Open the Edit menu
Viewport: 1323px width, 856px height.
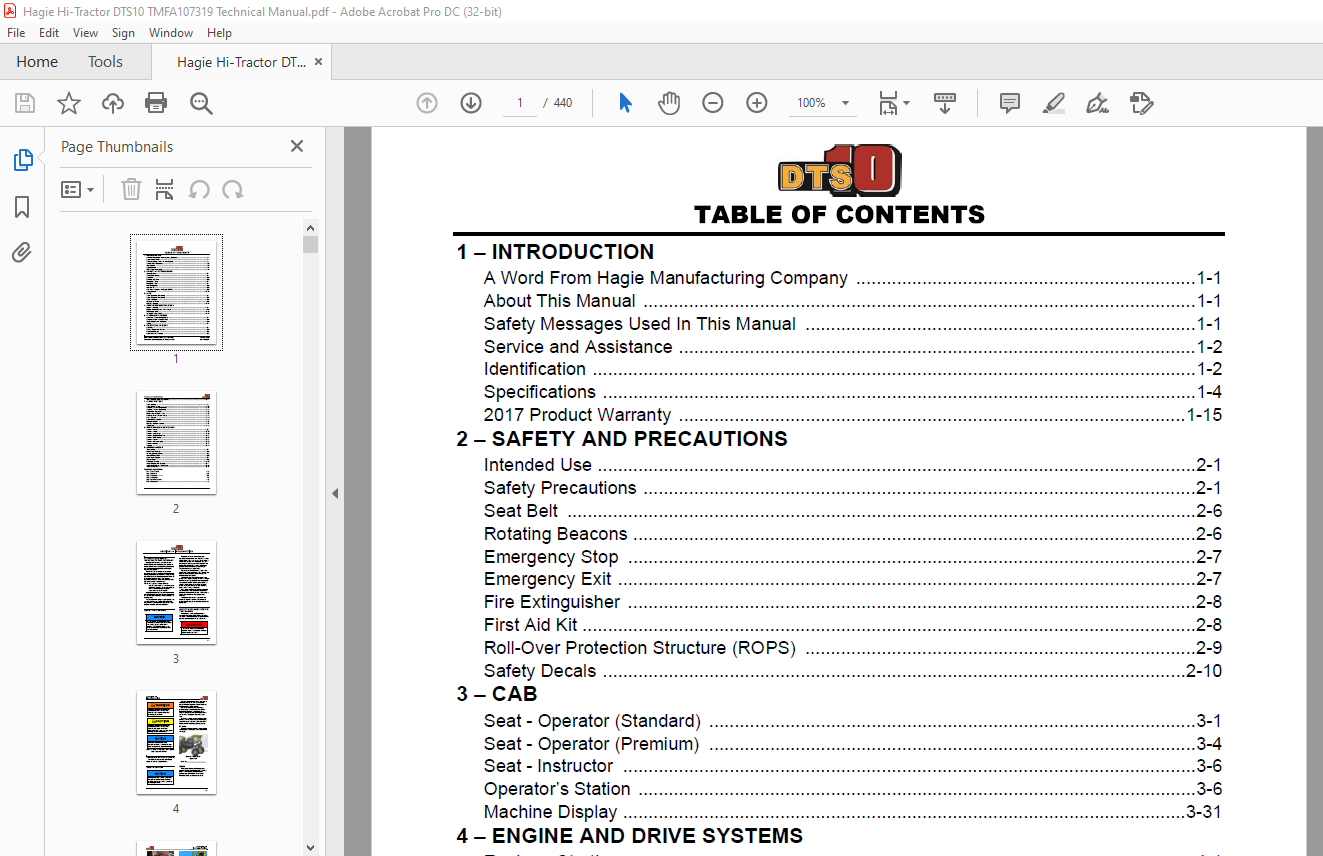[x=49, y=33]
